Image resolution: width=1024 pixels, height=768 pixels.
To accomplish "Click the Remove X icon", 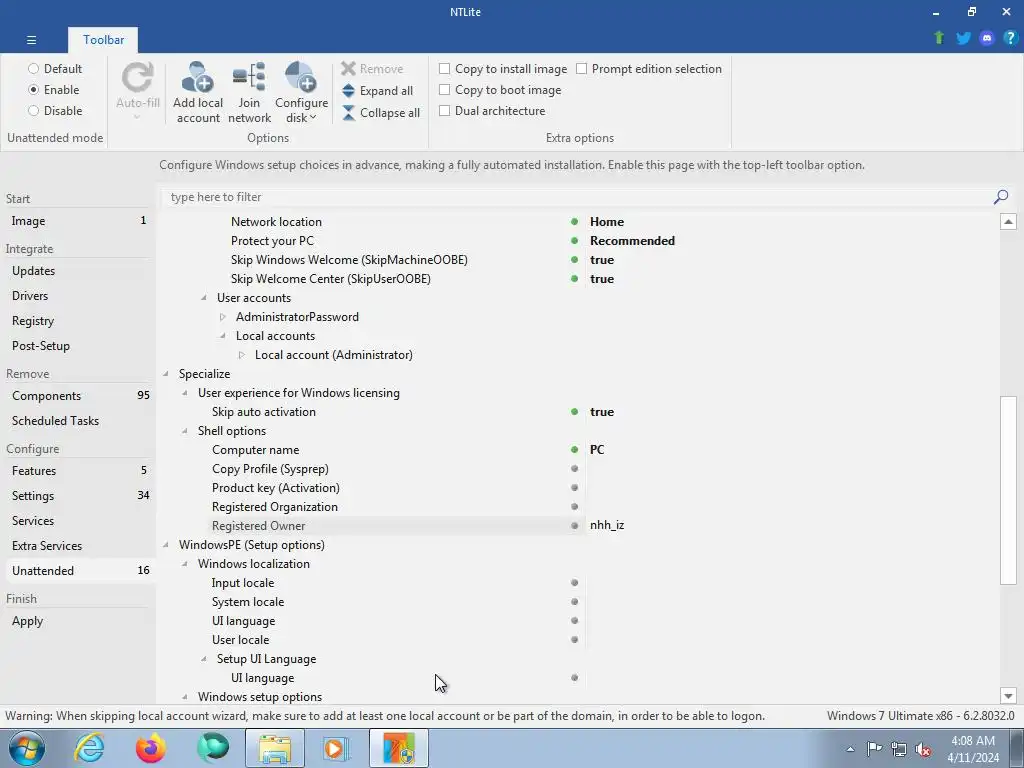I will 349,69.
